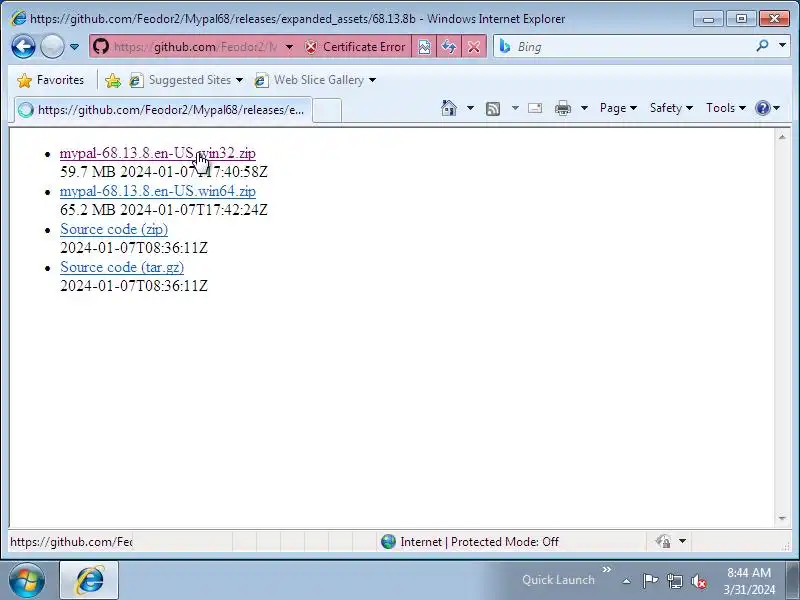Image resolution: width=800 pixels, height=600 pixels.
Task: Expand Print options dropdown arrow
Action: pyautogui.click(x=585, y=108)
